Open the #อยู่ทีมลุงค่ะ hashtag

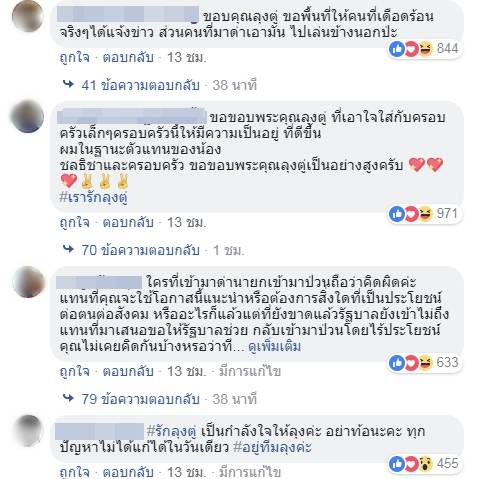point(272,447)
